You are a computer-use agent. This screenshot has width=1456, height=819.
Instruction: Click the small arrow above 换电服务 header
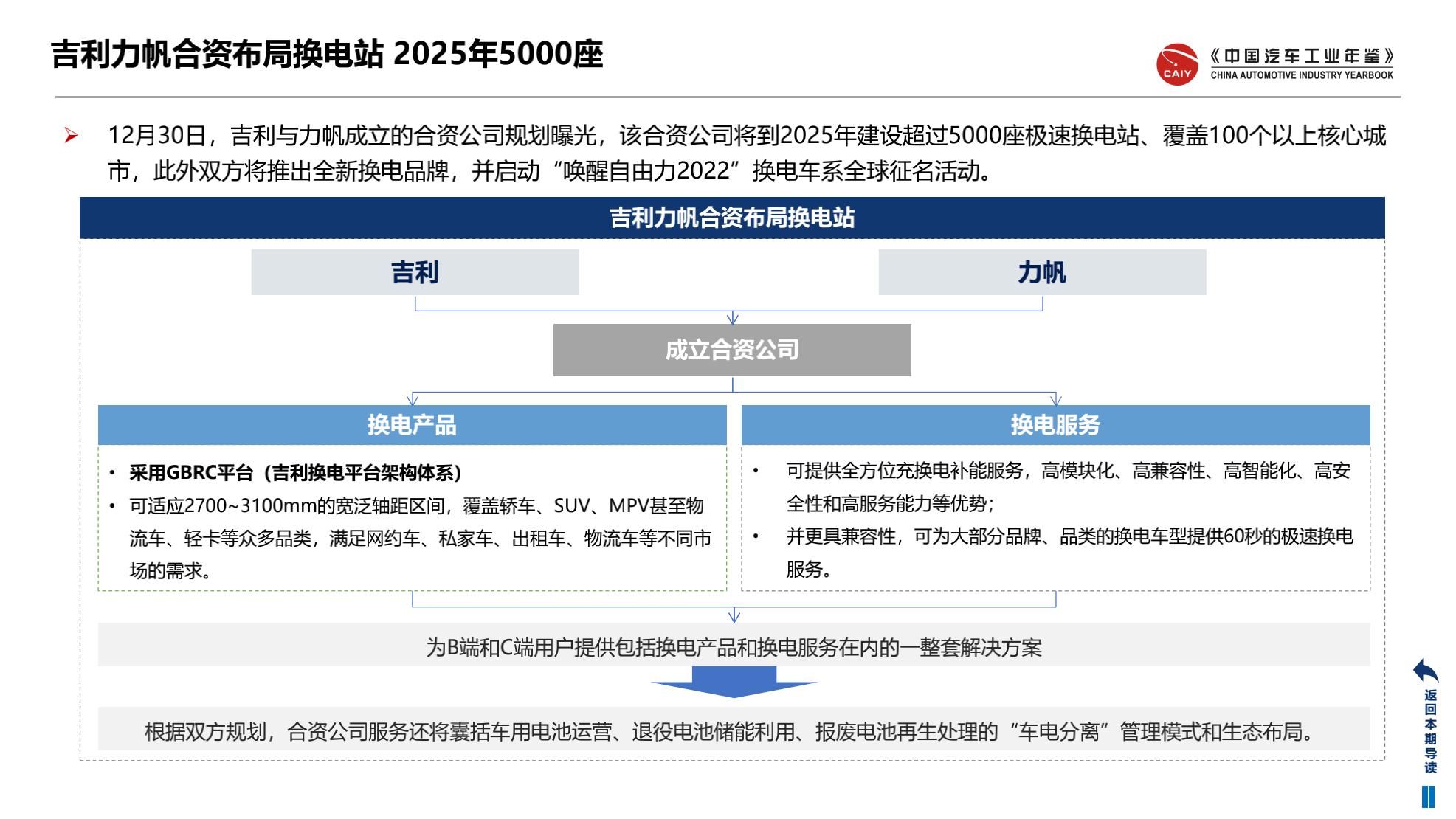[x=1055, y=399]
